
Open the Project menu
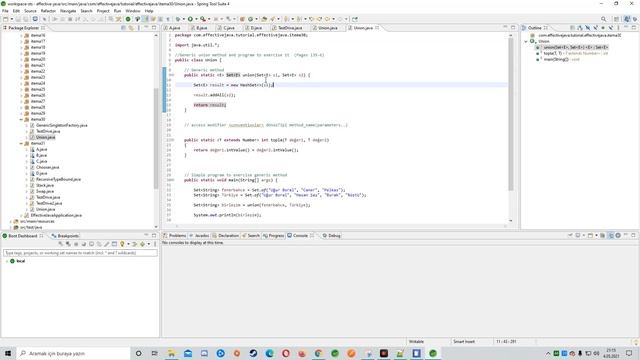pos(103,11)
